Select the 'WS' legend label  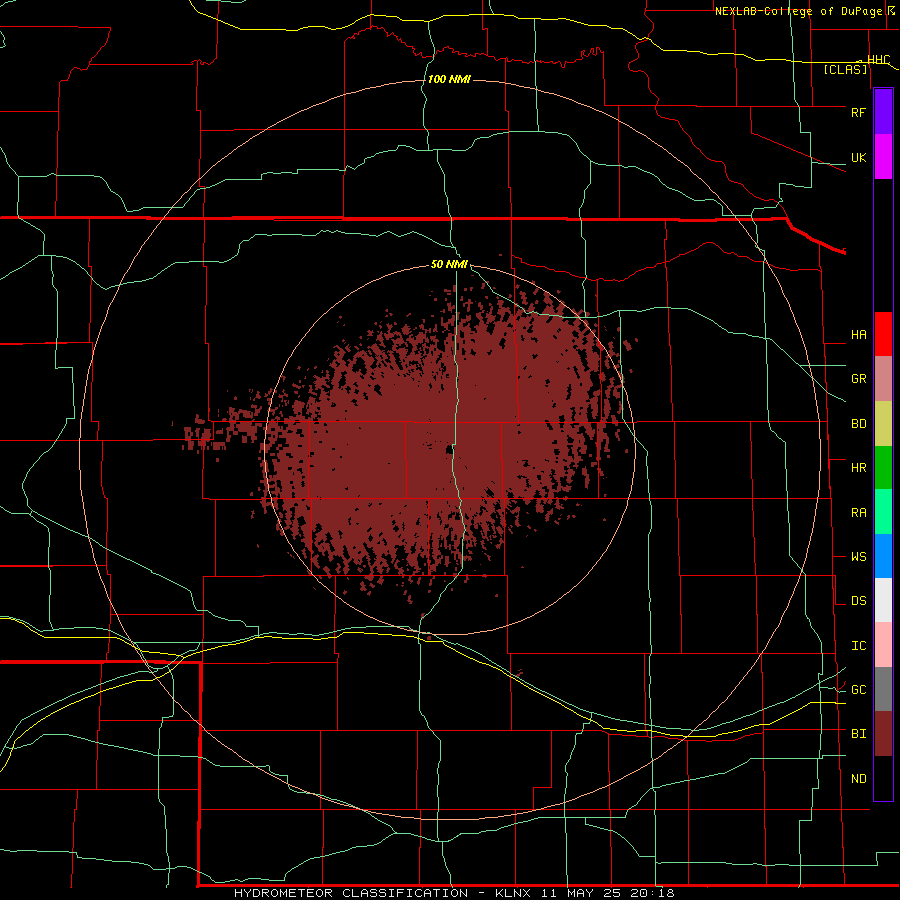858,557
